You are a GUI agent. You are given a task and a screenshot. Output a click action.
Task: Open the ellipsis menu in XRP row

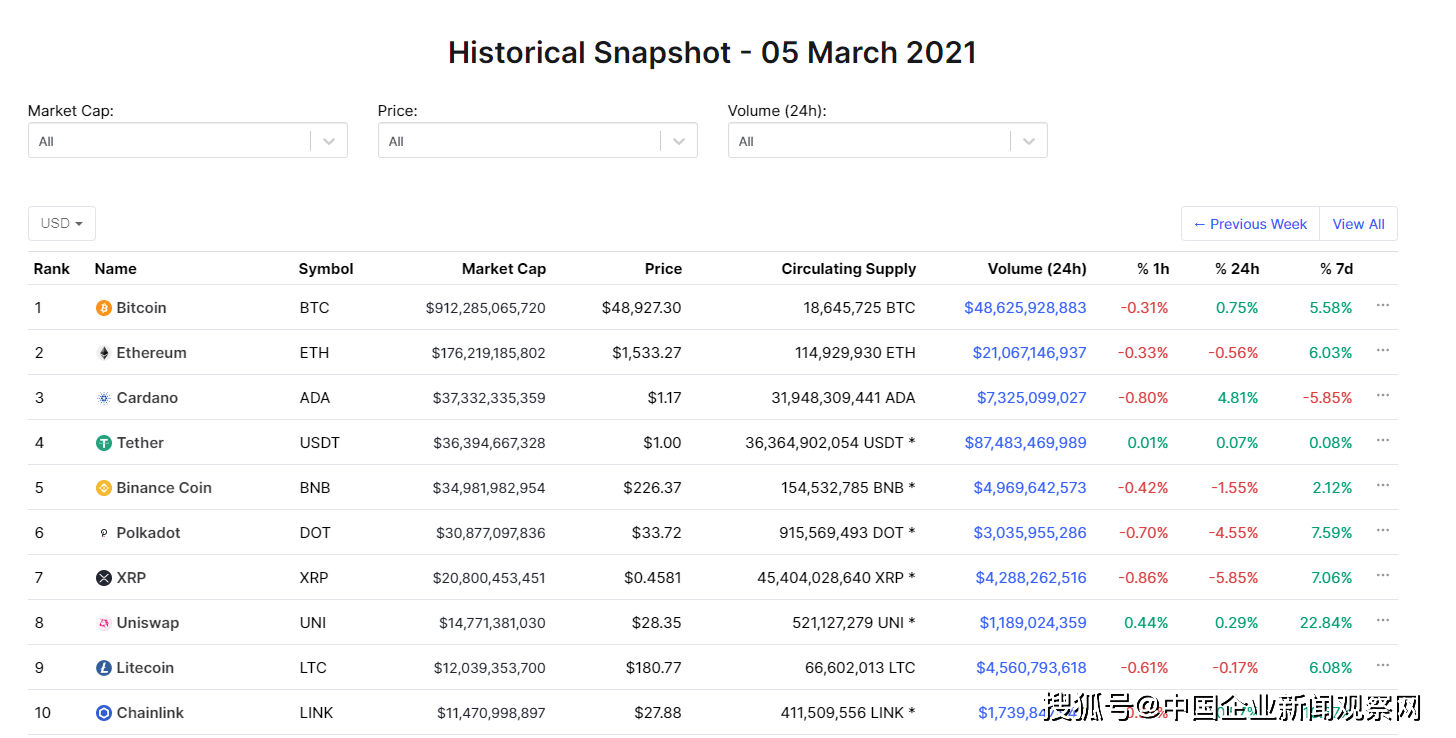[x=1383, y=575]
